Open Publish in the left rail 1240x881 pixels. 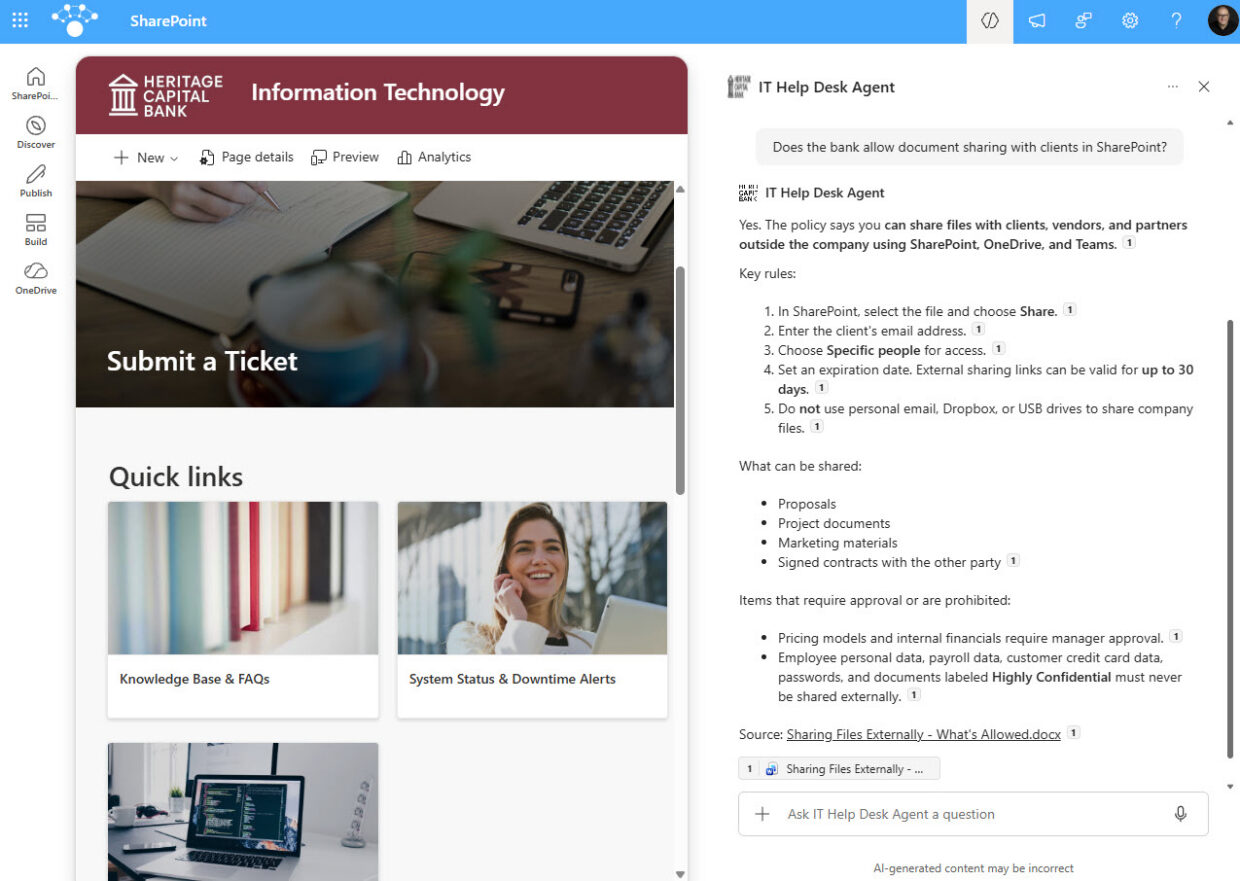[35, 181]
